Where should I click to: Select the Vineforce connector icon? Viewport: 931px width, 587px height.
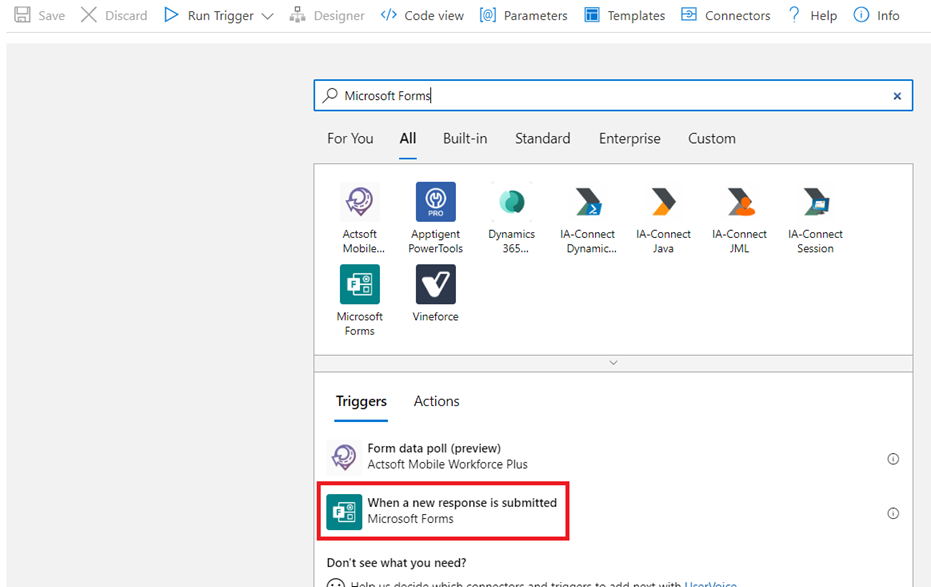click(x=435, y=285)
